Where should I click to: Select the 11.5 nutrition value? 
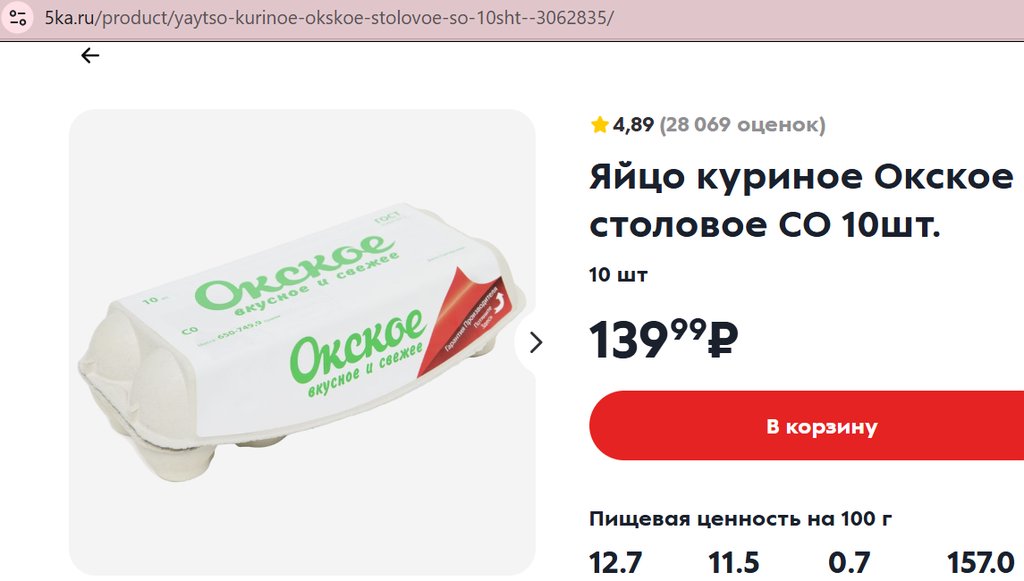733,563
